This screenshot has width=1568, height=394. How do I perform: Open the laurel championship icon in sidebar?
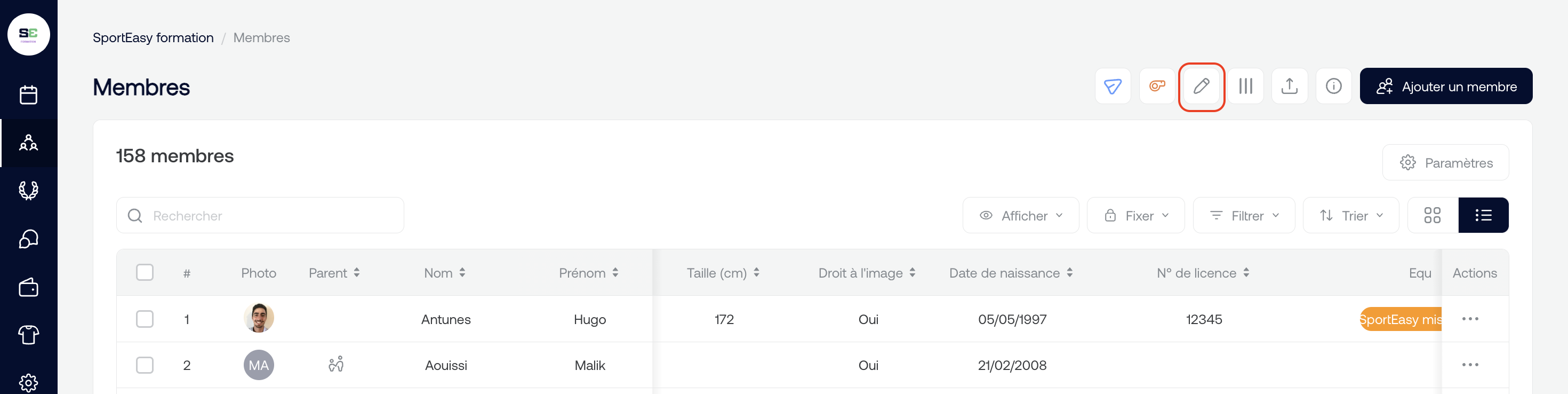coord(29,191)
